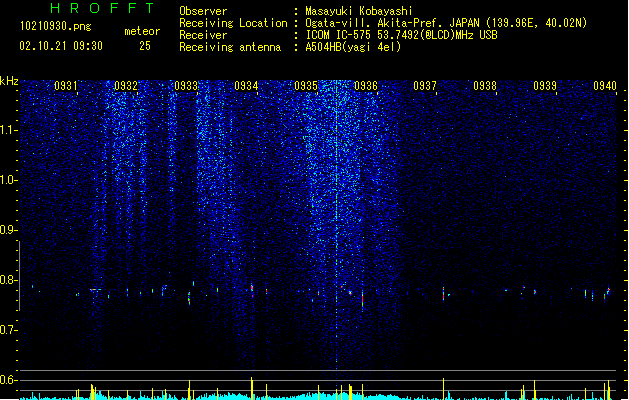
Task: Click the HROFFT title text
Action: pyautogui.click(x=102, y=8)
